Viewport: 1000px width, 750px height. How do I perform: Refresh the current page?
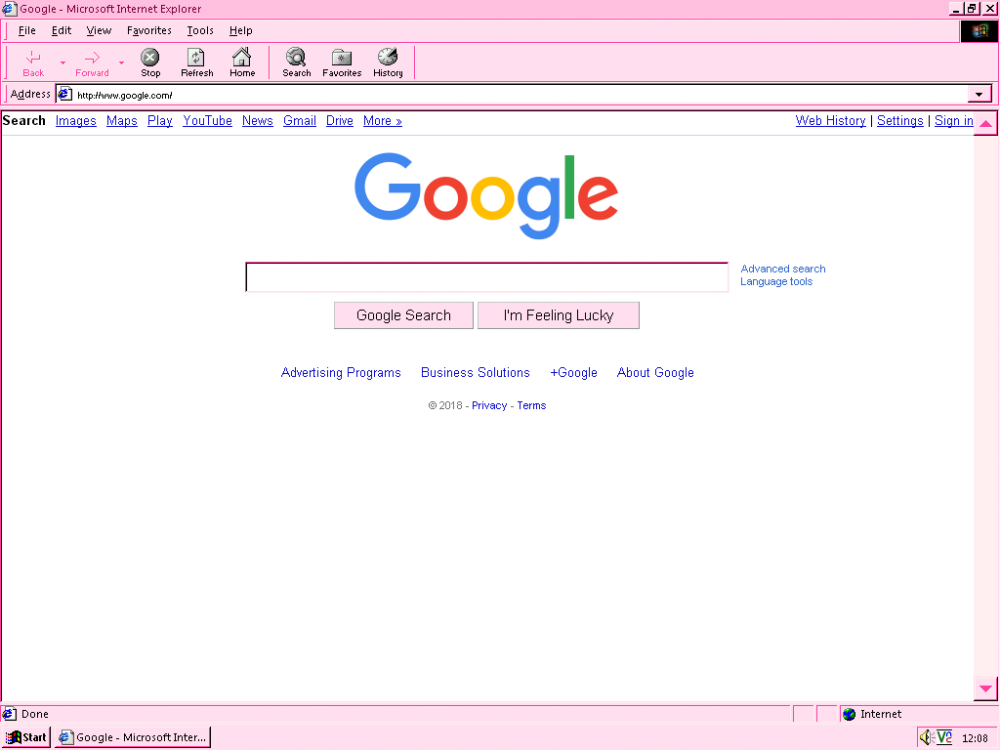point(196,62)
